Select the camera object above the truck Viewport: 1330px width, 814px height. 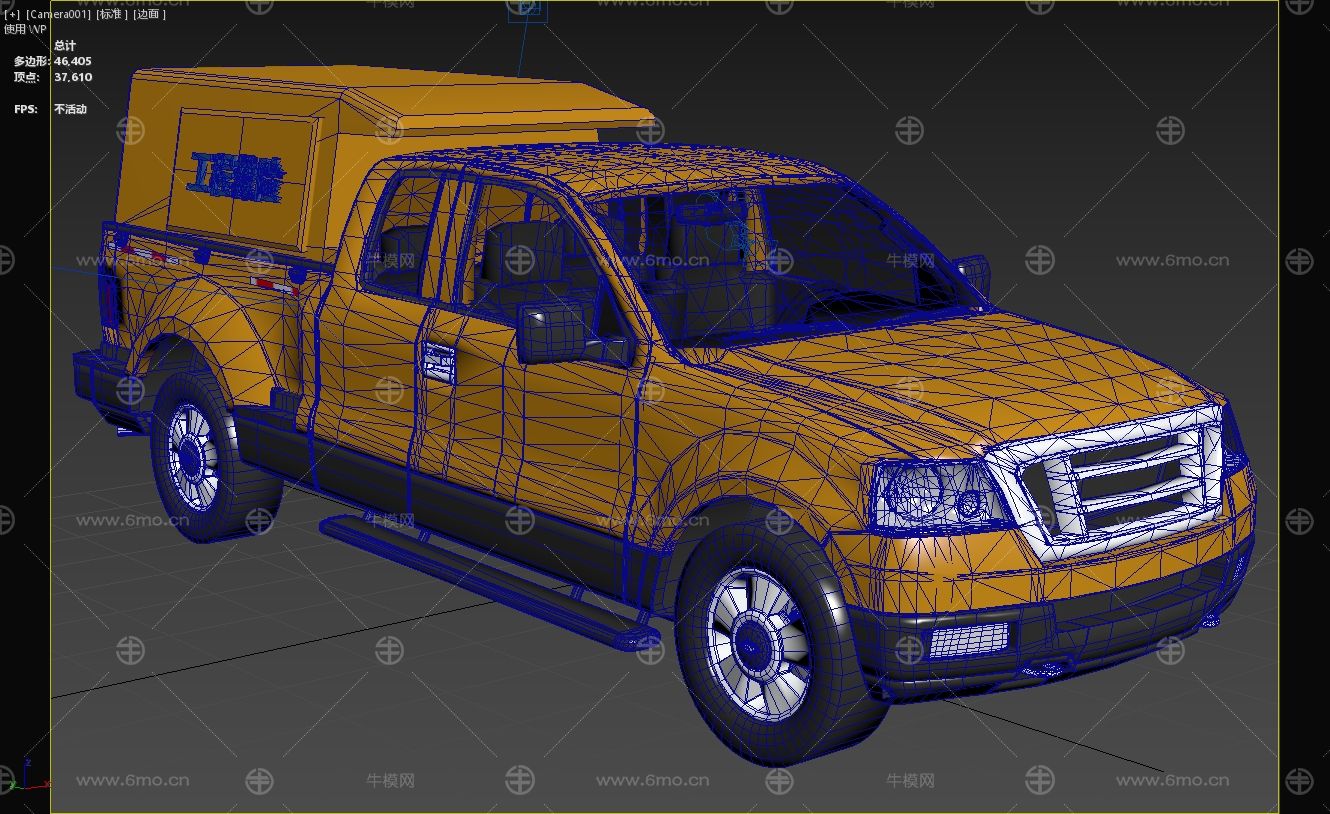coord(527,10)
